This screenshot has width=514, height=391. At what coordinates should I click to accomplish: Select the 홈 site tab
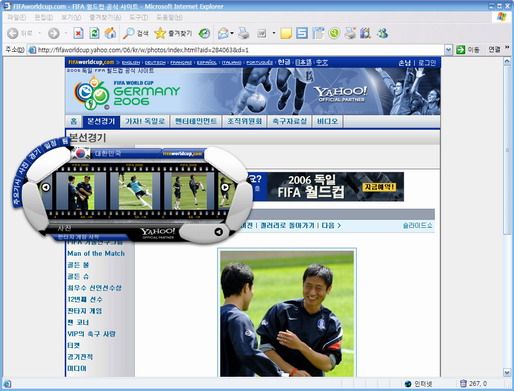pos(74,121)
